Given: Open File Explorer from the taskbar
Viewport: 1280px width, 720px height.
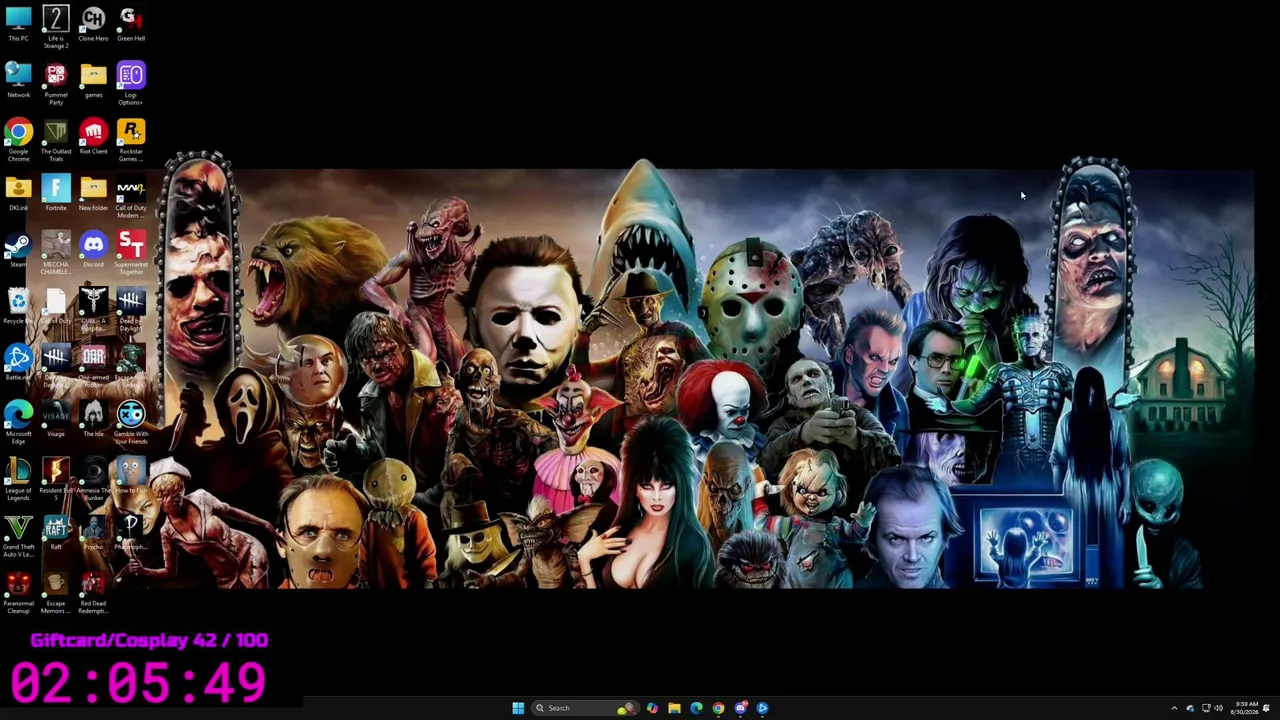Looking at the screenshot, I should click(x=674, y=708).
